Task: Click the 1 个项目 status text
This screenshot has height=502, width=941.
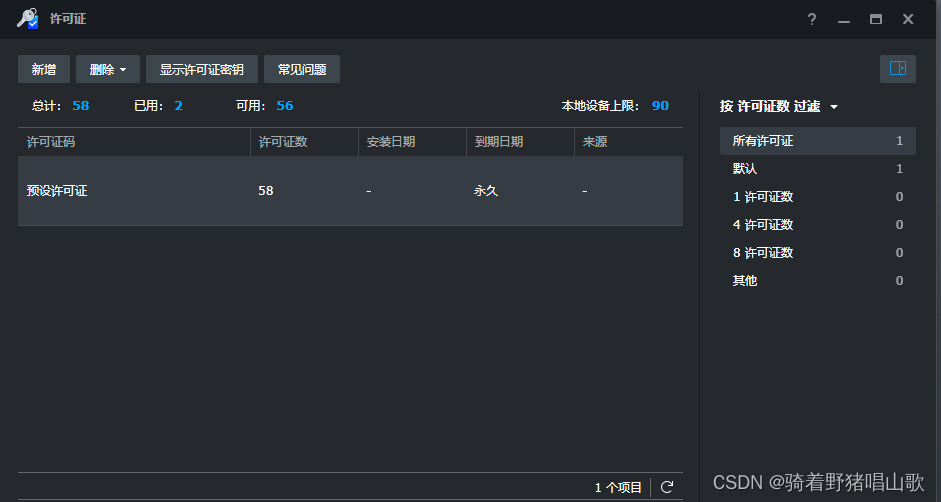Action: pyautogui.click(x=618, y=488)
